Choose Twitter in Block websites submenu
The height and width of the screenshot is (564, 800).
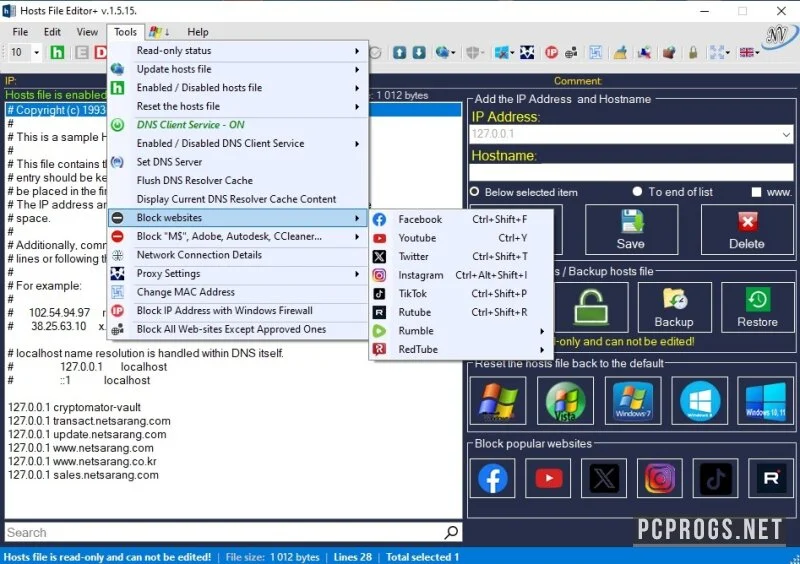tap(461, 257)
